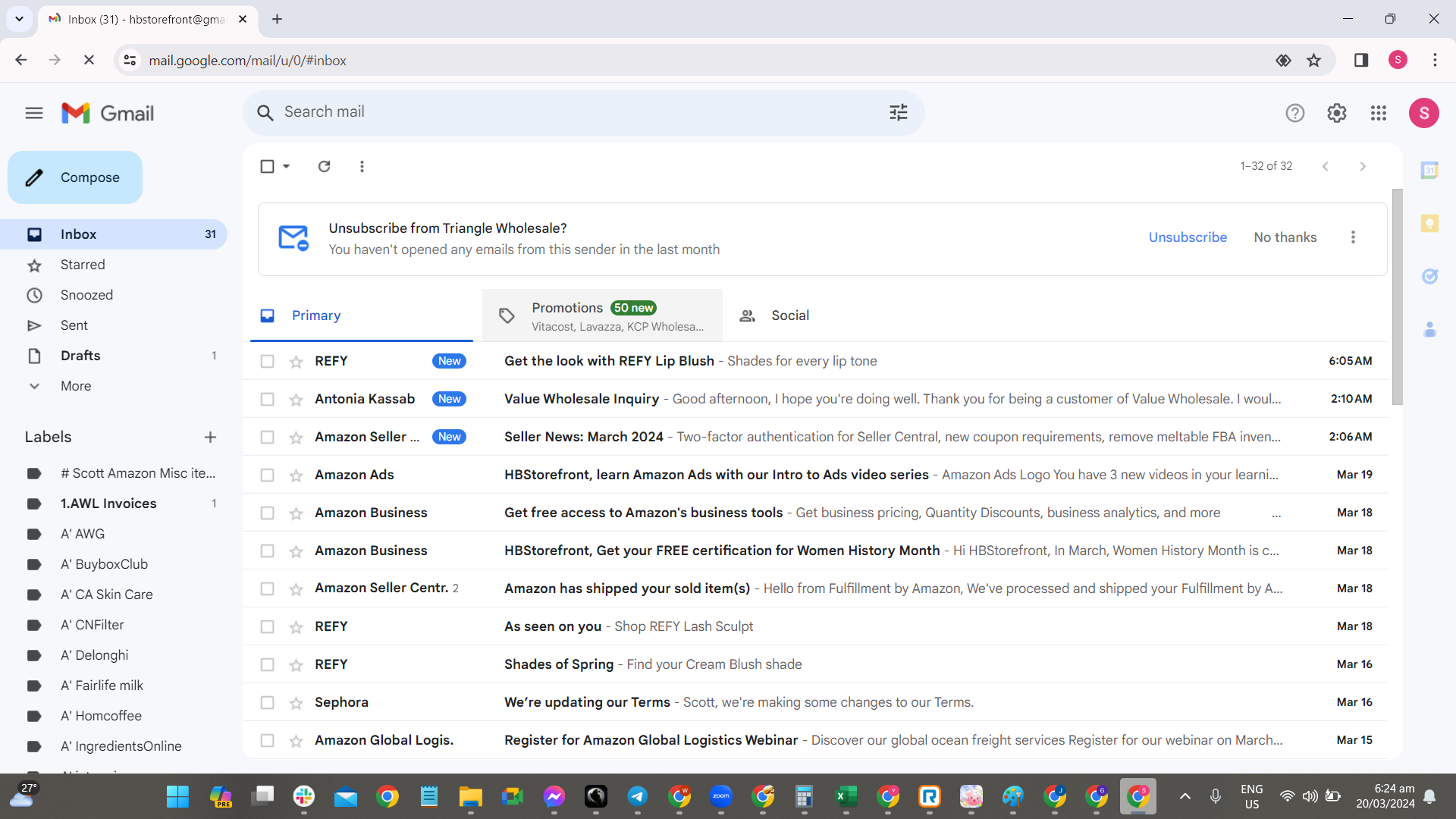
Task: Open Zoom from the taskbar
Action: pos(720,797)
